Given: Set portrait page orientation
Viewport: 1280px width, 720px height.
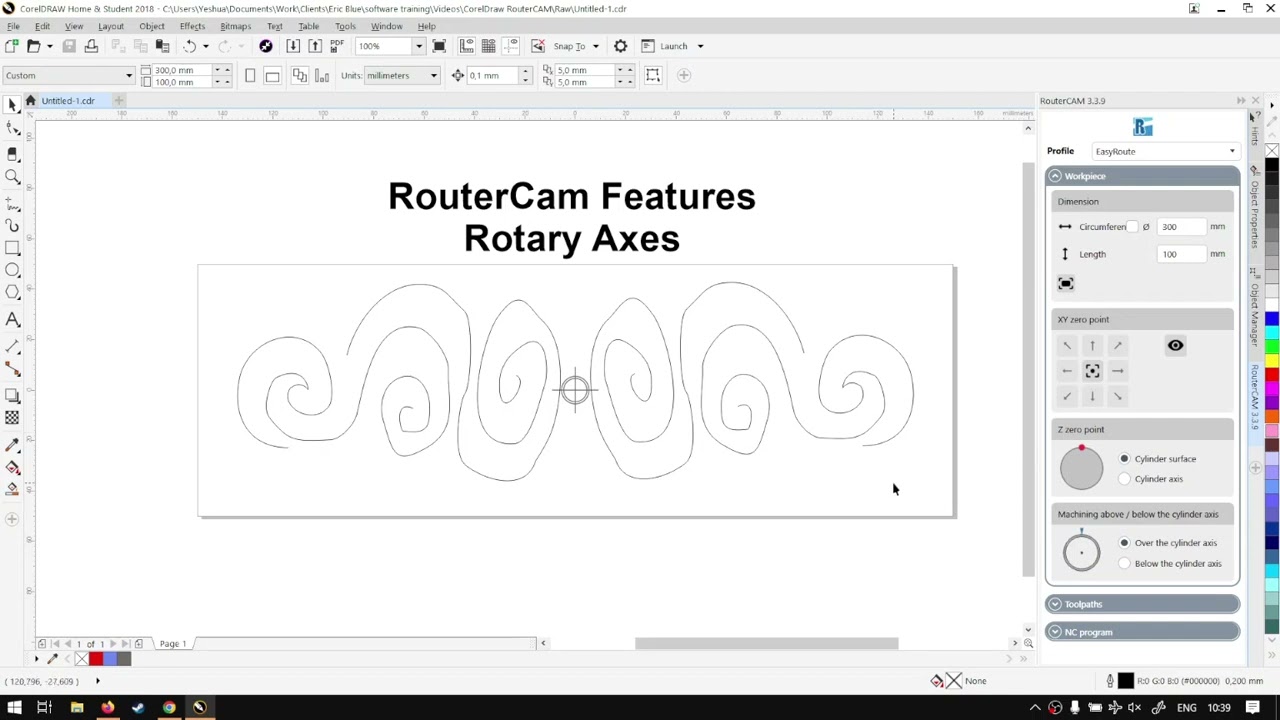Looking at the screenshot, I should tap(250, 75).
